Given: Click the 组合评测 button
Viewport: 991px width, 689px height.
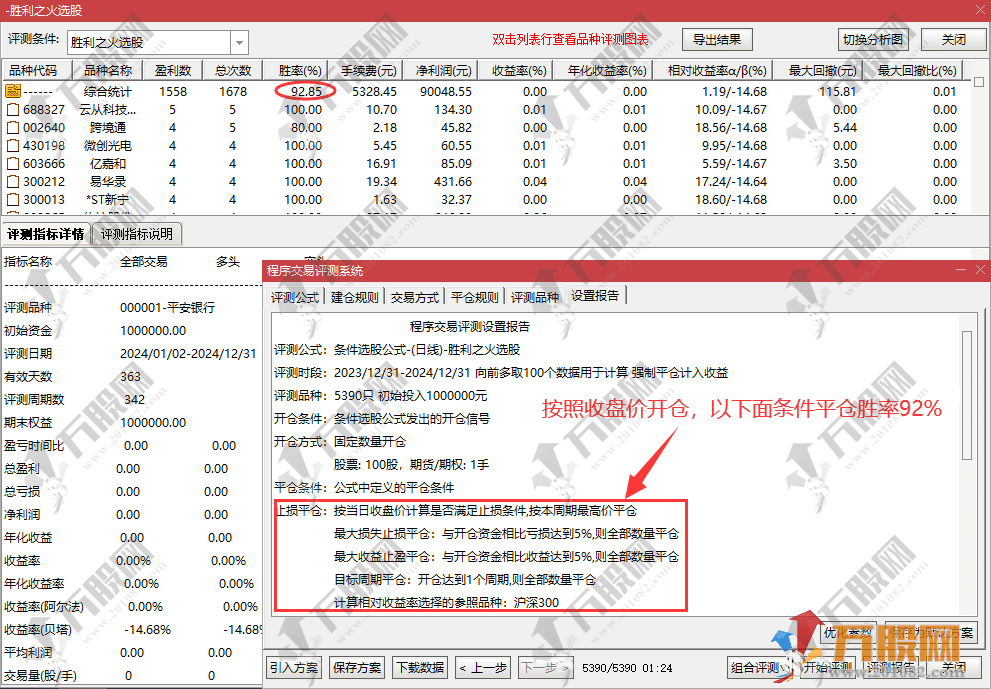Looking at the screenshot, I should click(x=758, y=668).
